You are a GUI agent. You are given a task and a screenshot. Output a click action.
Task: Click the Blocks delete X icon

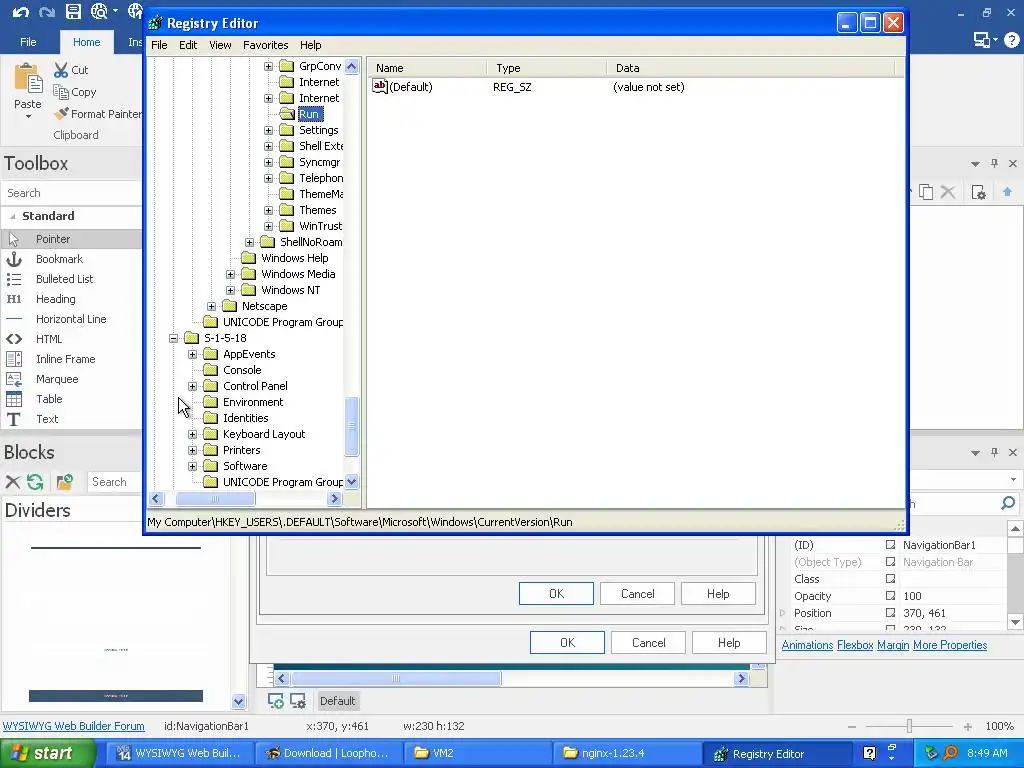(12, 482)
